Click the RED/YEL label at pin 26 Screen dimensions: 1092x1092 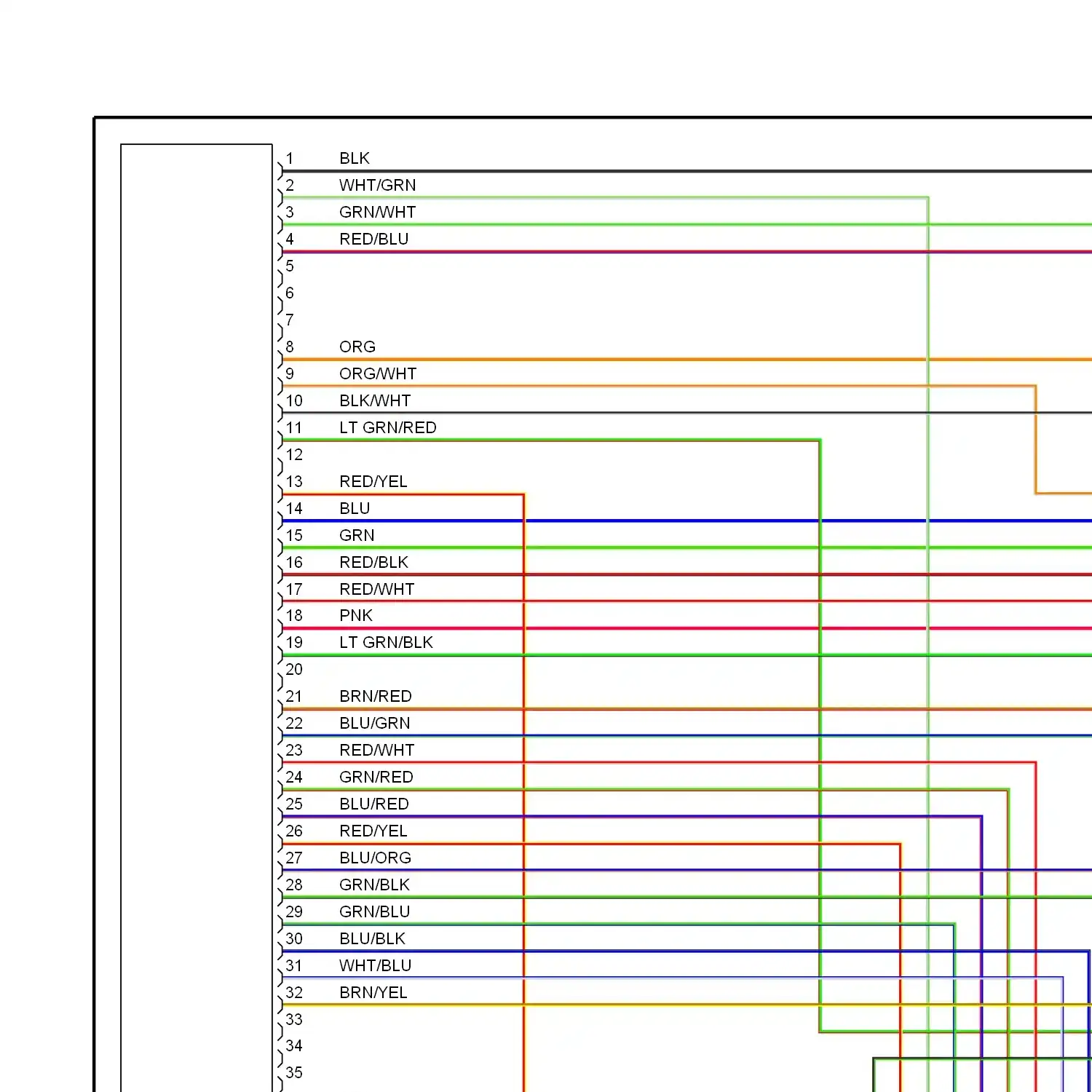tap(373, 831)
